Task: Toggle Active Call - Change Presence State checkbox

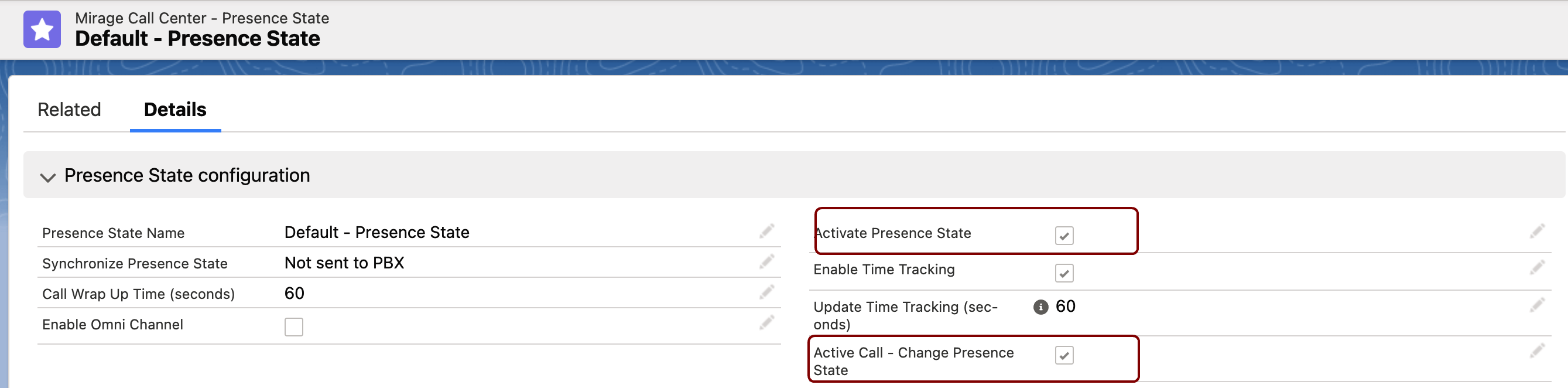Action: (x=1064, y=355)
